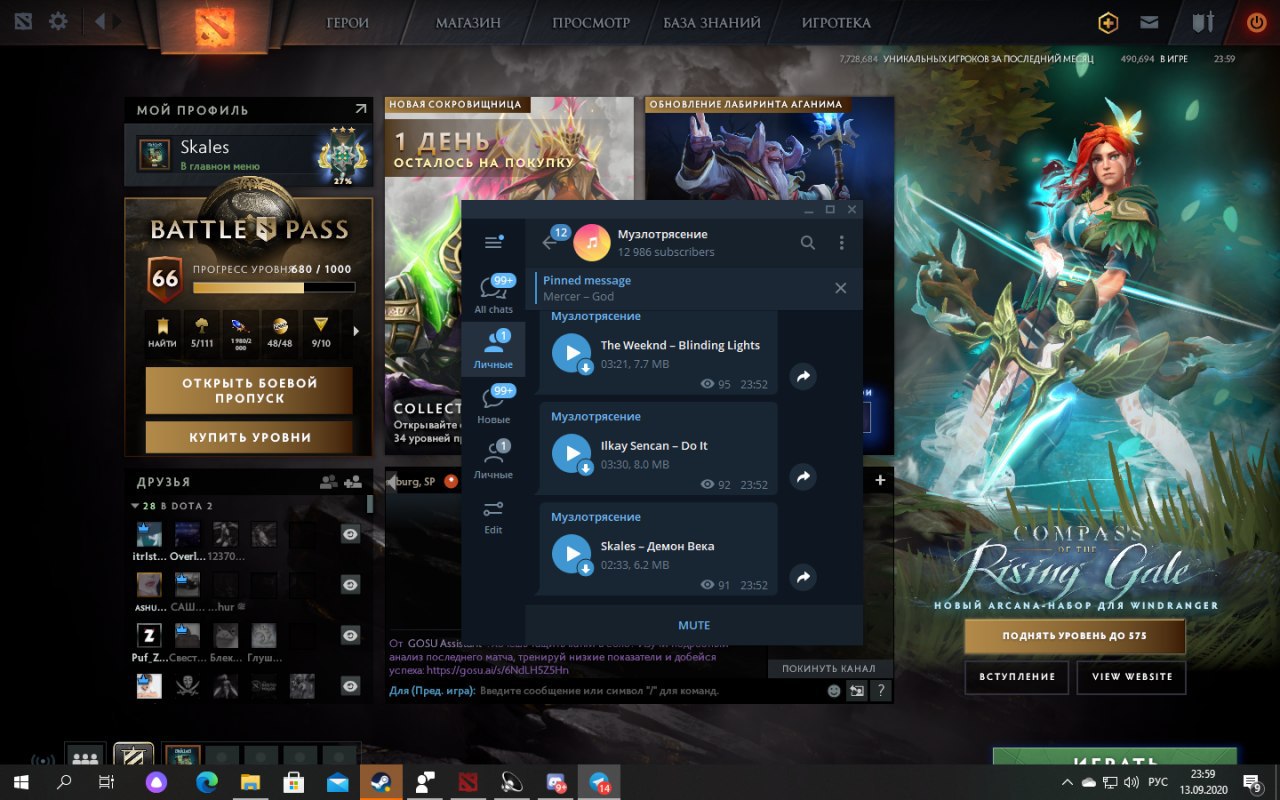
Task: Expand profile with the arrow icon in МОЙ ПРОФИЛЬ
Action: 360,109
